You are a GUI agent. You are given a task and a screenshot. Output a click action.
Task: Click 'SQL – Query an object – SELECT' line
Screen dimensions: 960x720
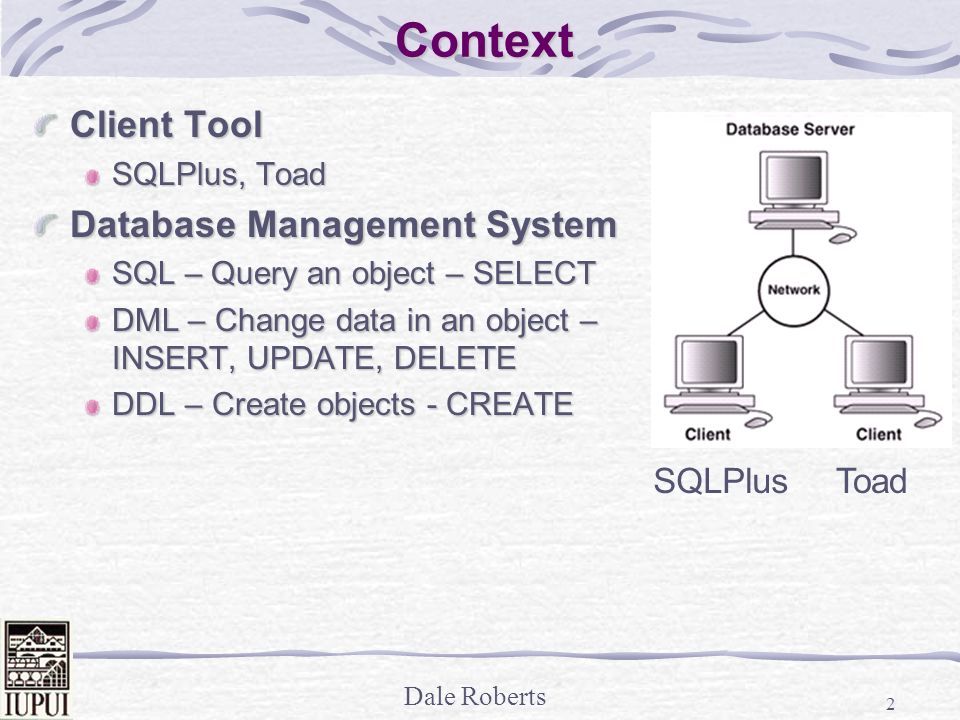pos(354,273)
